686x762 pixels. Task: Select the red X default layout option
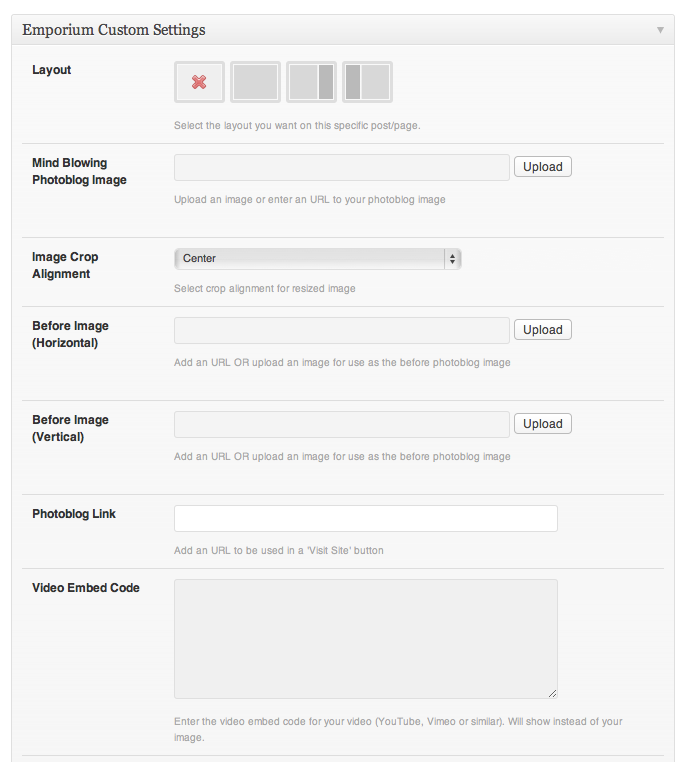pos(199,82)
